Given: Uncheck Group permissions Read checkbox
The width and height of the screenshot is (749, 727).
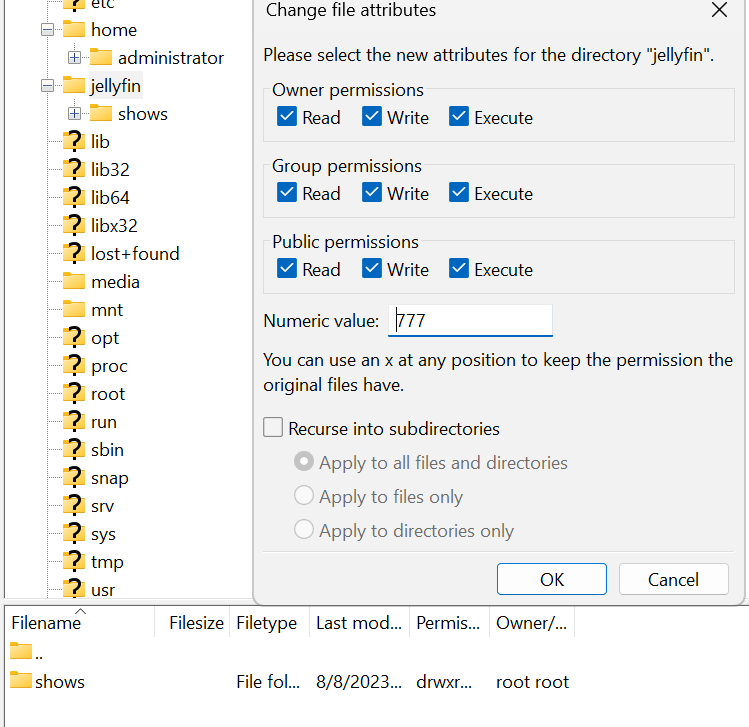Looking at the screenshot, I should point(287,193).
